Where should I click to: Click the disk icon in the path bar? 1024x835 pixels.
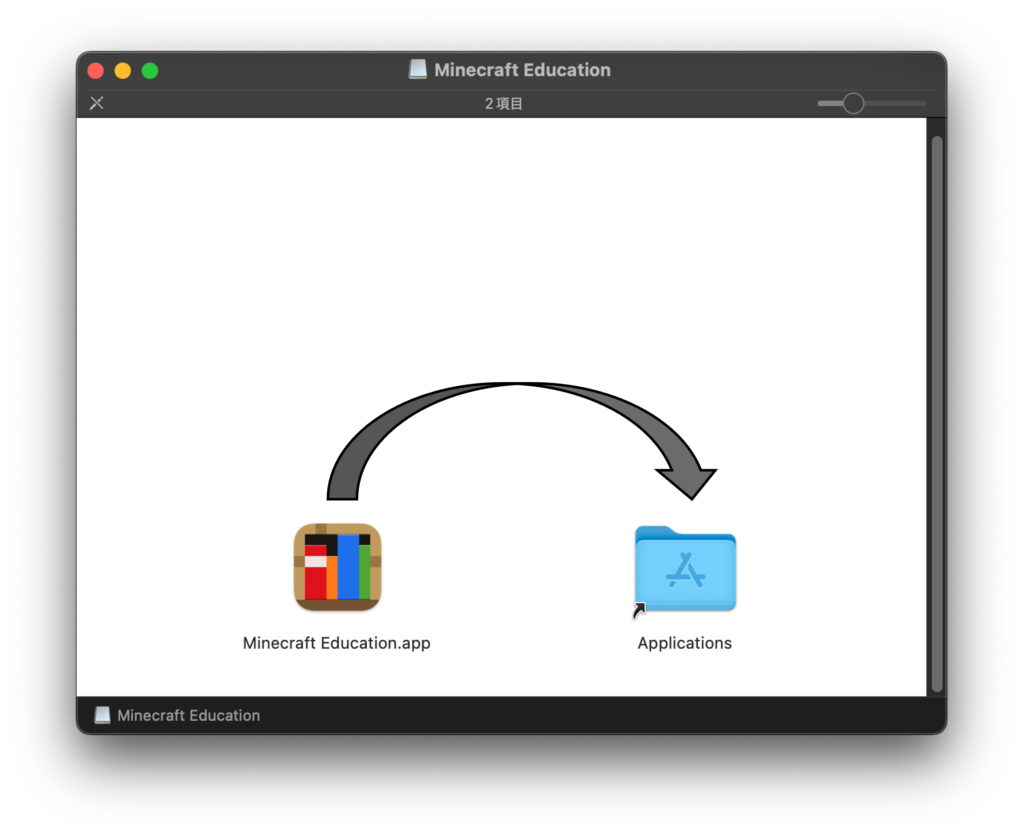(102, 715)
